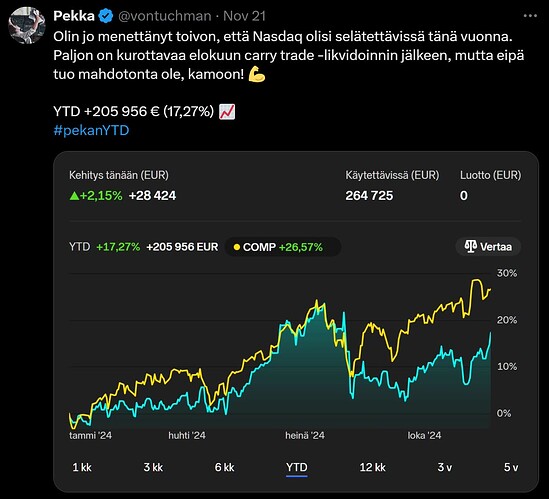This screenshot has width=549, height=499.
Task: Click the Pekka display name
Action: 74,16
